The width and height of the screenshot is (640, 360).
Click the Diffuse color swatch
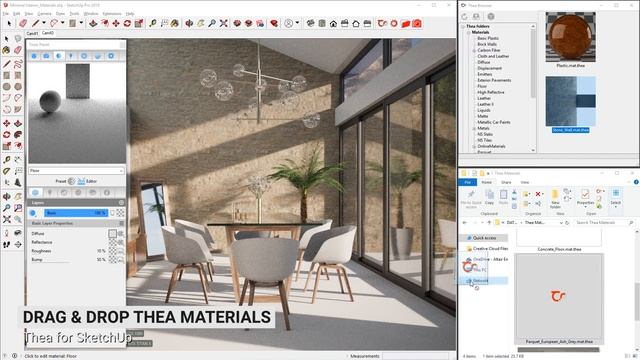pyautogui.click(x=112, y=233)
